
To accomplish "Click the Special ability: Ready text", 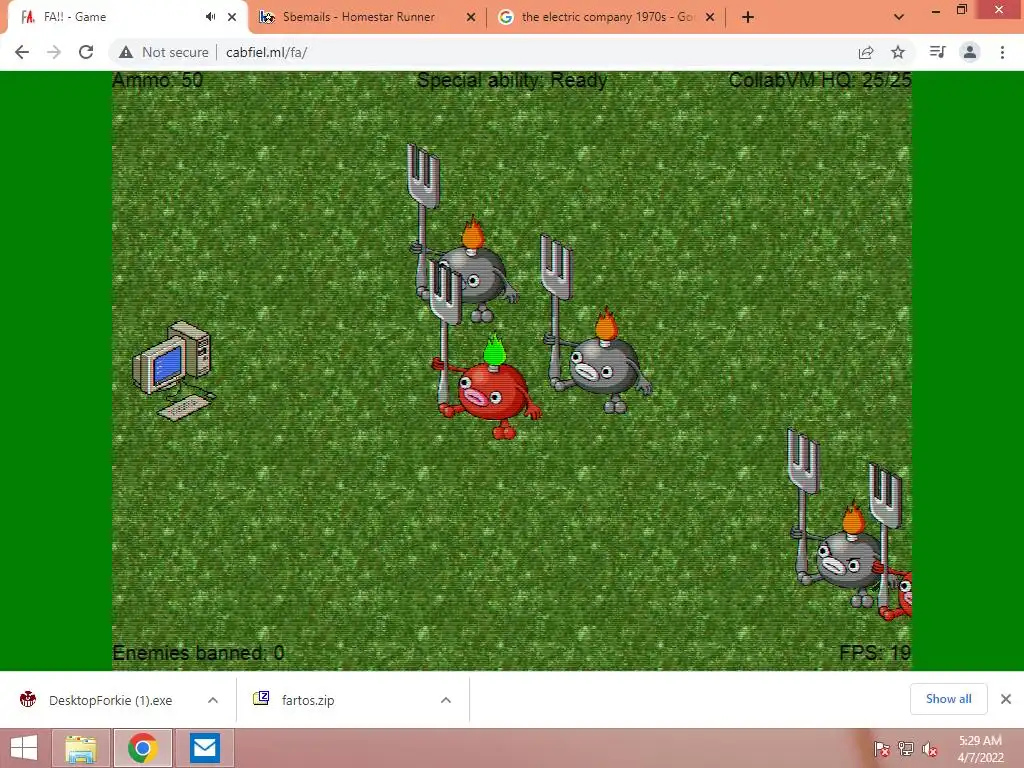I will tap(512, 80).
